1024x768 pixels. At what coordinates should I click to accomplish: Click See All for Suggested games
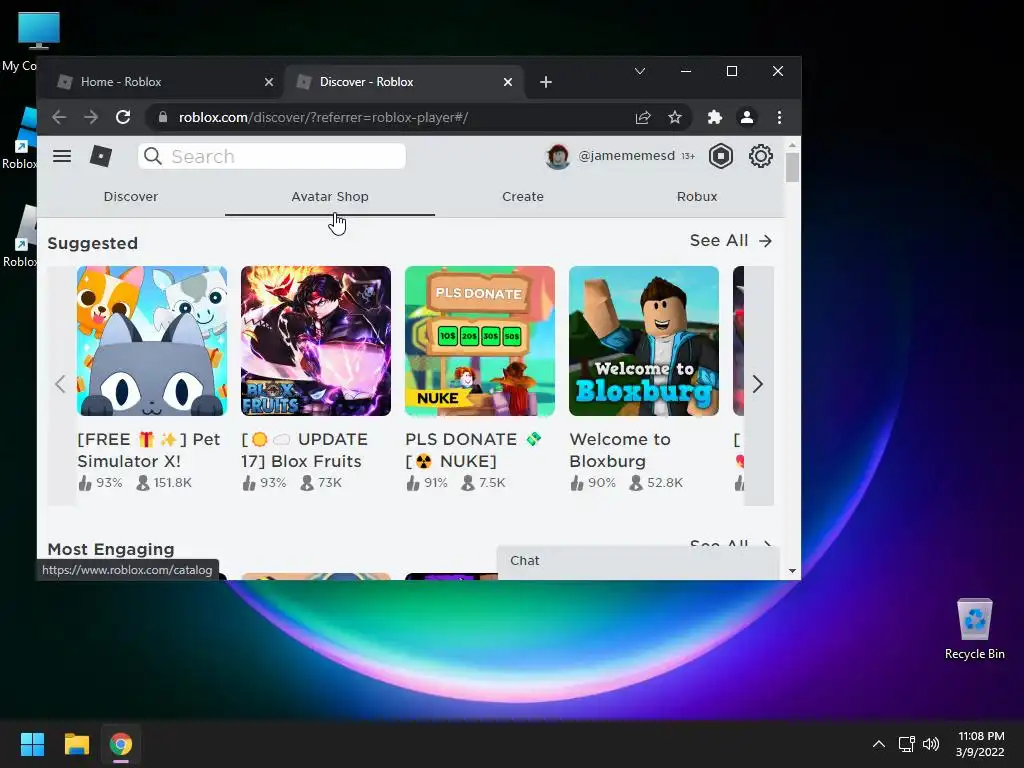[x=731, y=240]
